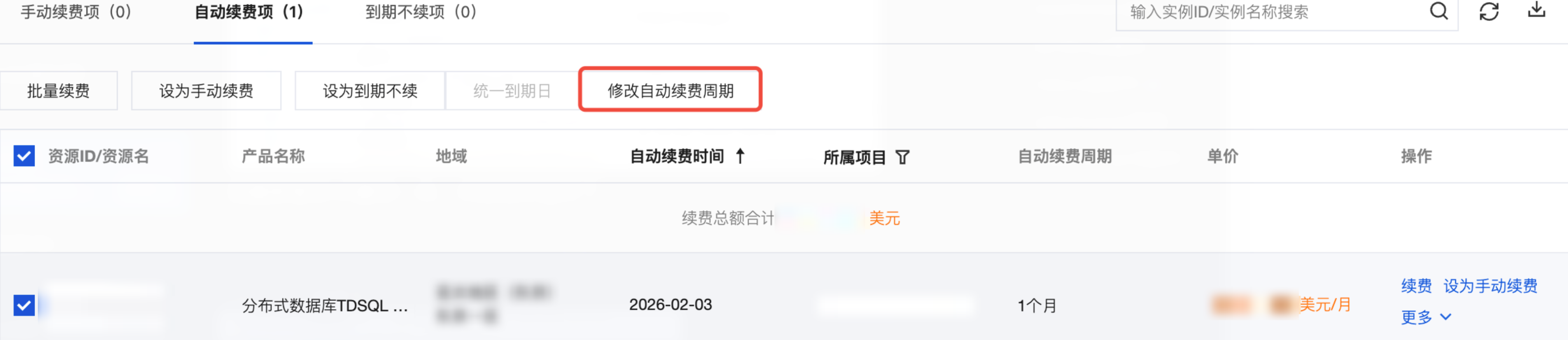The width and height of the screenshot is (1568, 340).
Task: Click the 批量续费 button
Action: click(x=58, y=91)
